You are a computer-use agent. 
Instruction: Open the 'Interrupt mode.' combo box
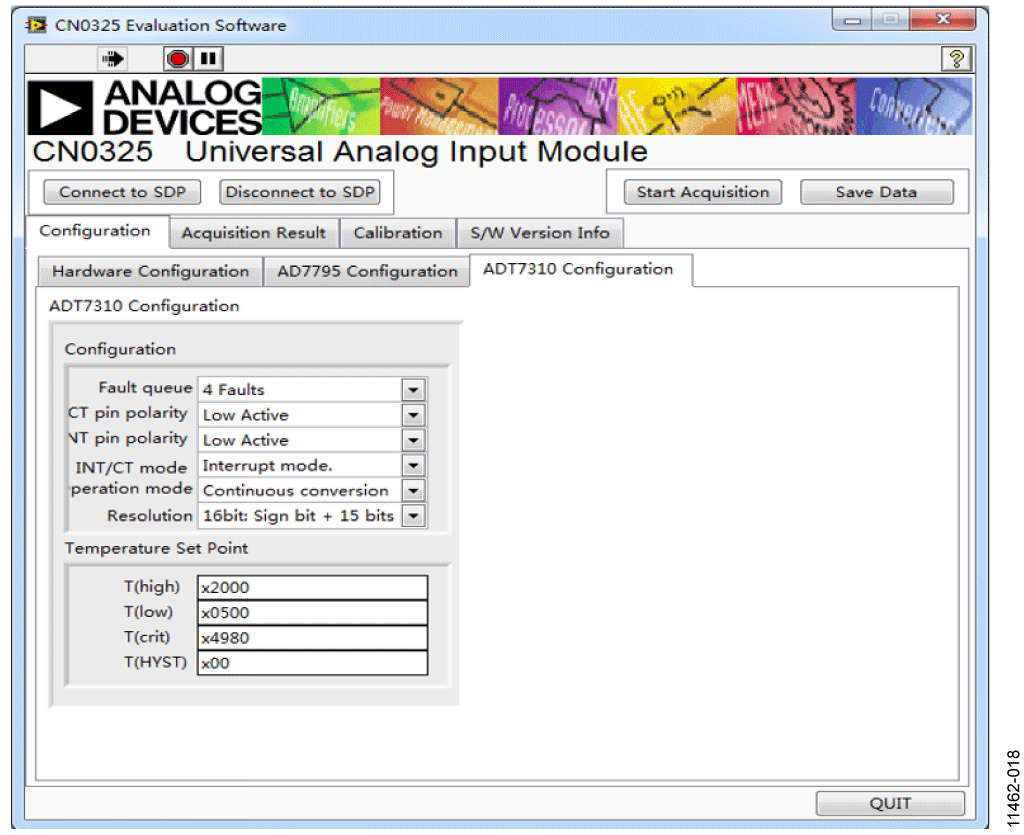click(x=313, y=465)
